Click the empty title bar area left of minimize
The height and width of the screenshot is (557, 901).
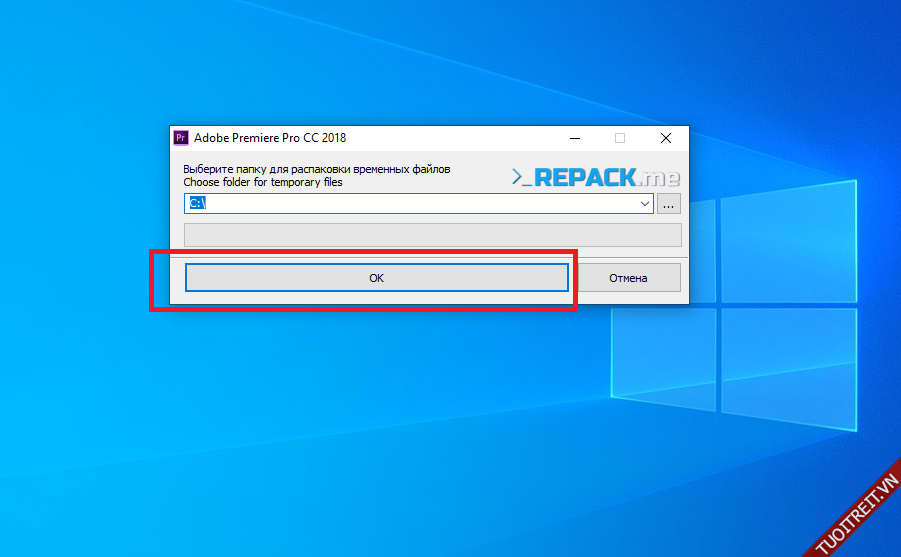450,138
